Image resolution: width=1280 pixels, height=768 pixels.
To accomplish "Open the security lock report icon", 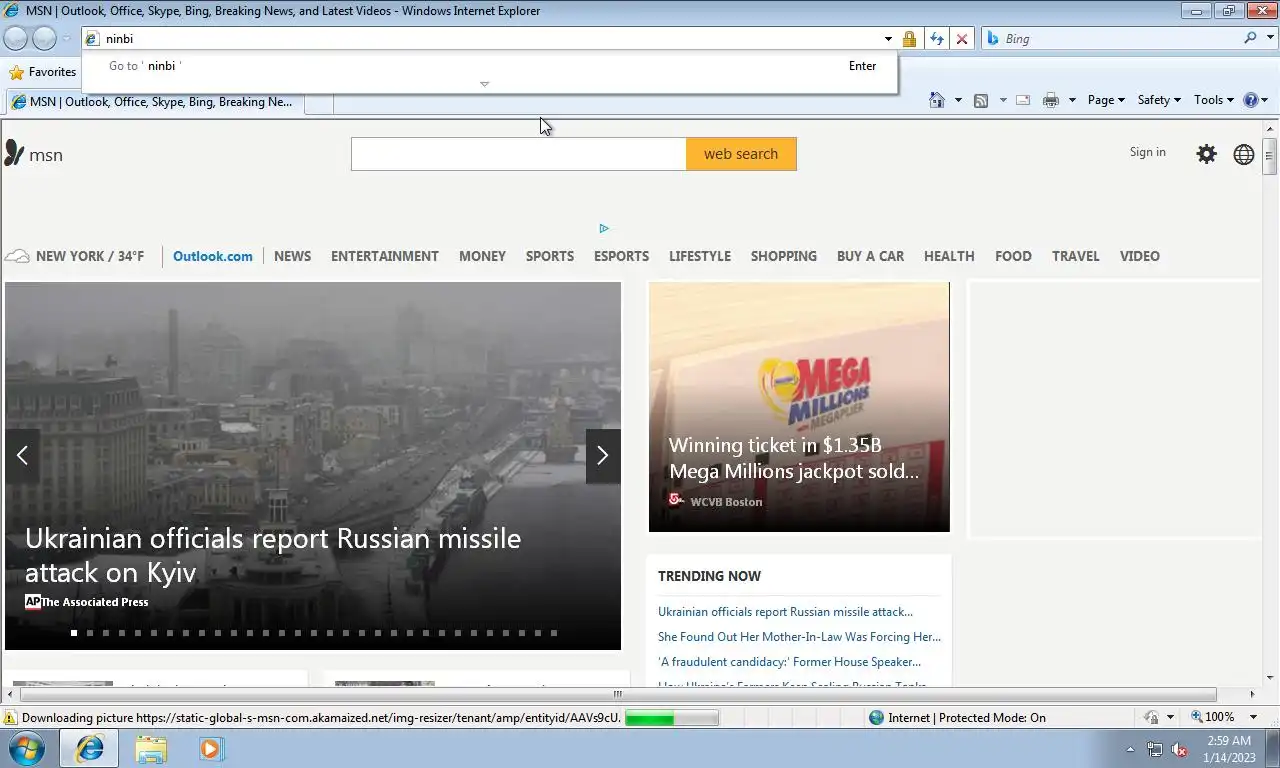I will click(x=909, y=39).
